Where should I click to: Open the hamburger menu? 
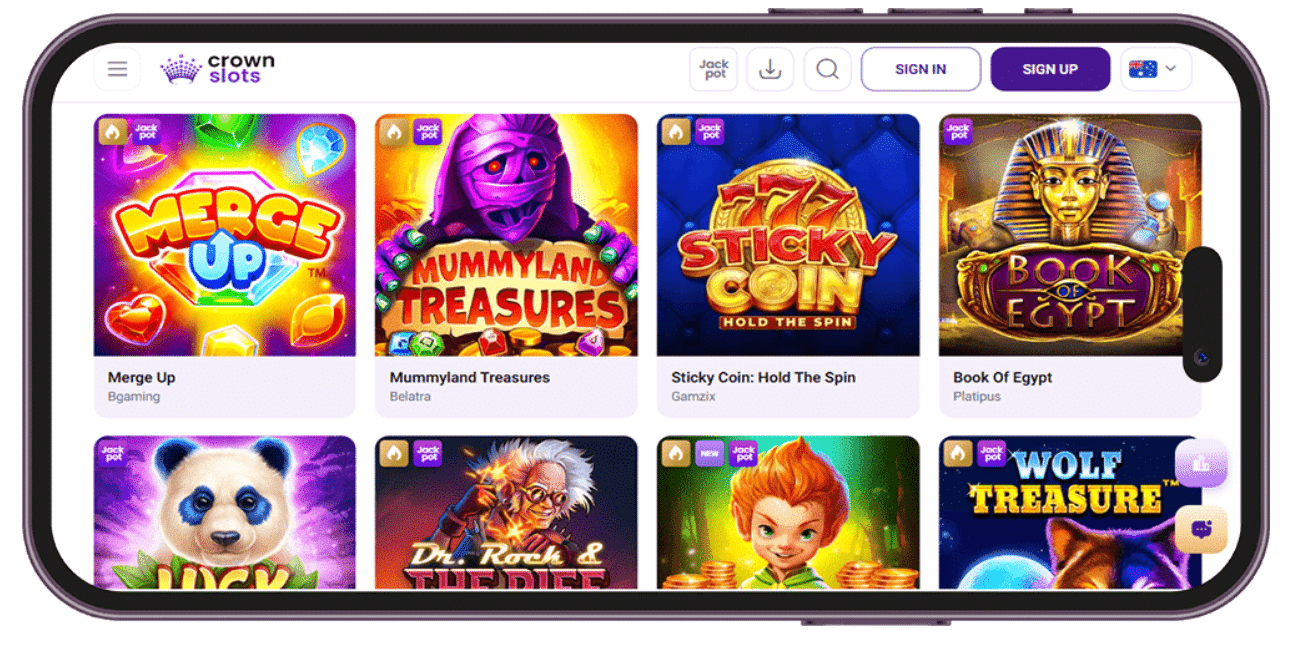[x=118, y=69]
